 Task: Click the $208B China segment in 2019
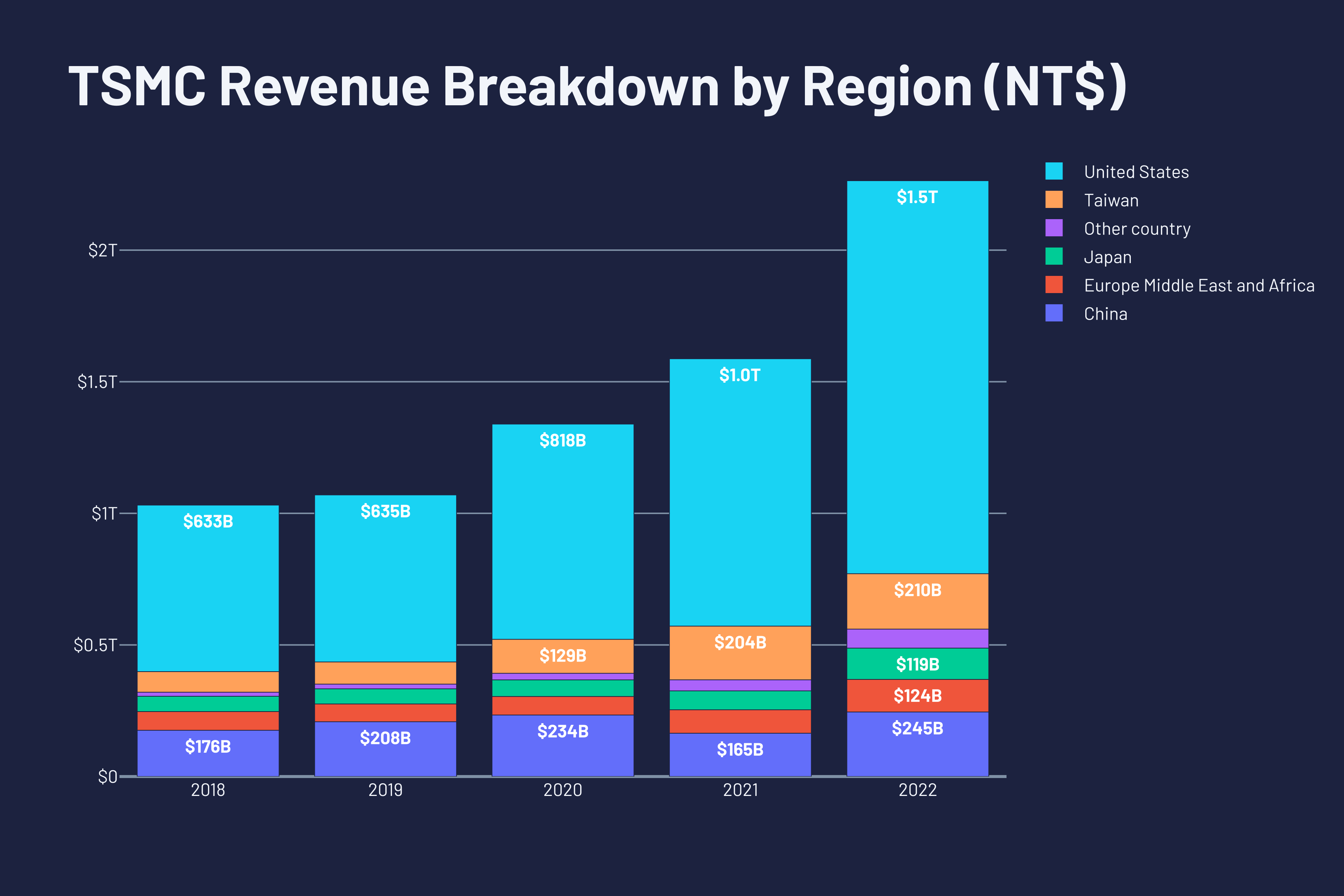coord(385,749)
